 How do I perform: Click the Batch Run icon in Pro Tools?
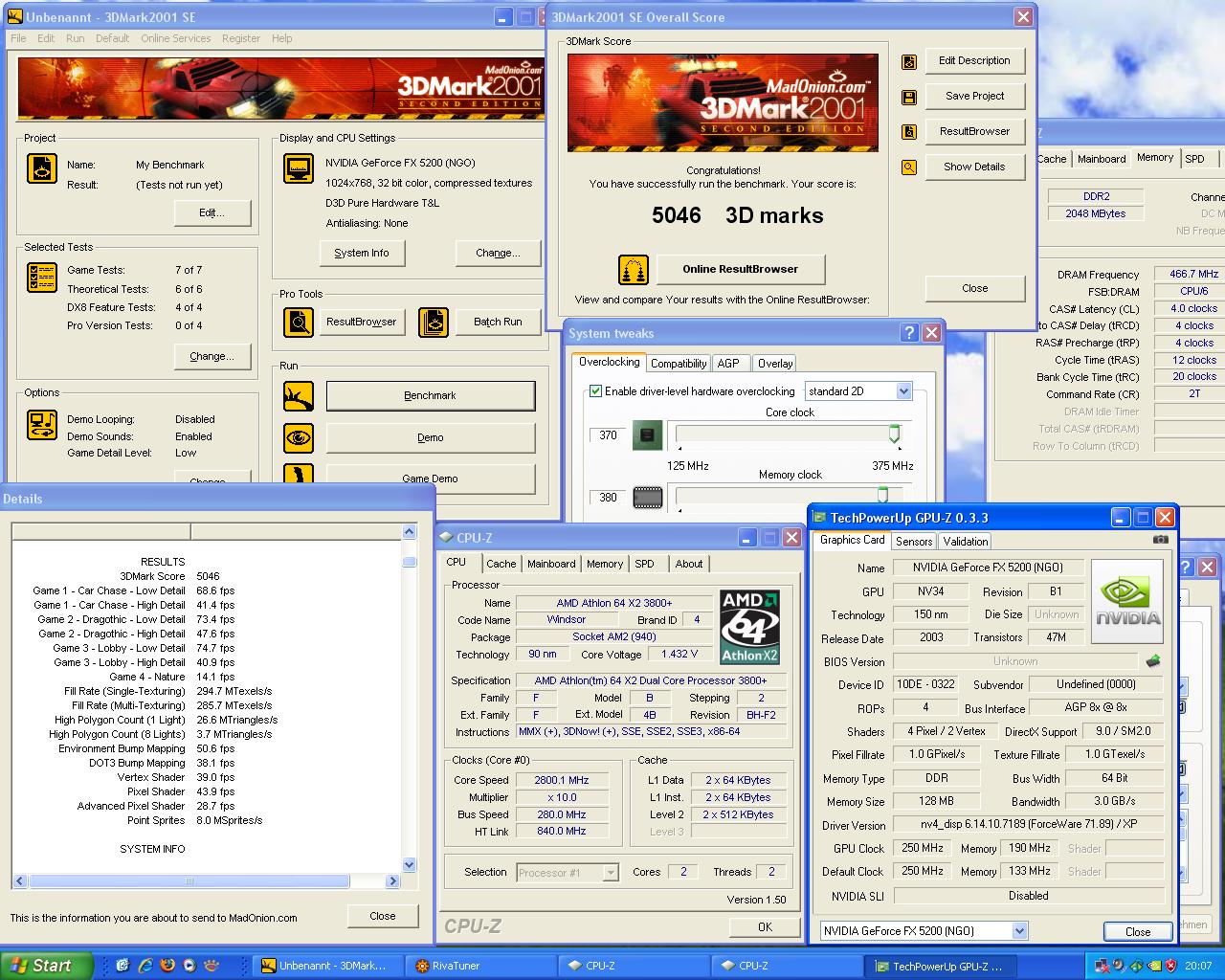coord(434,323)
